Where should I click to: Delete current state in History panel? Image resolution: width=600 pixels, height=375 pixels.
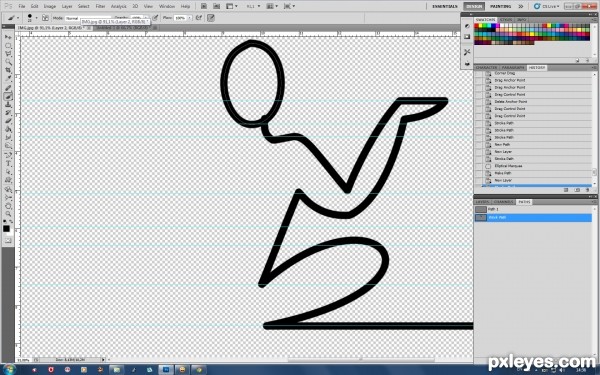(587, 190)
